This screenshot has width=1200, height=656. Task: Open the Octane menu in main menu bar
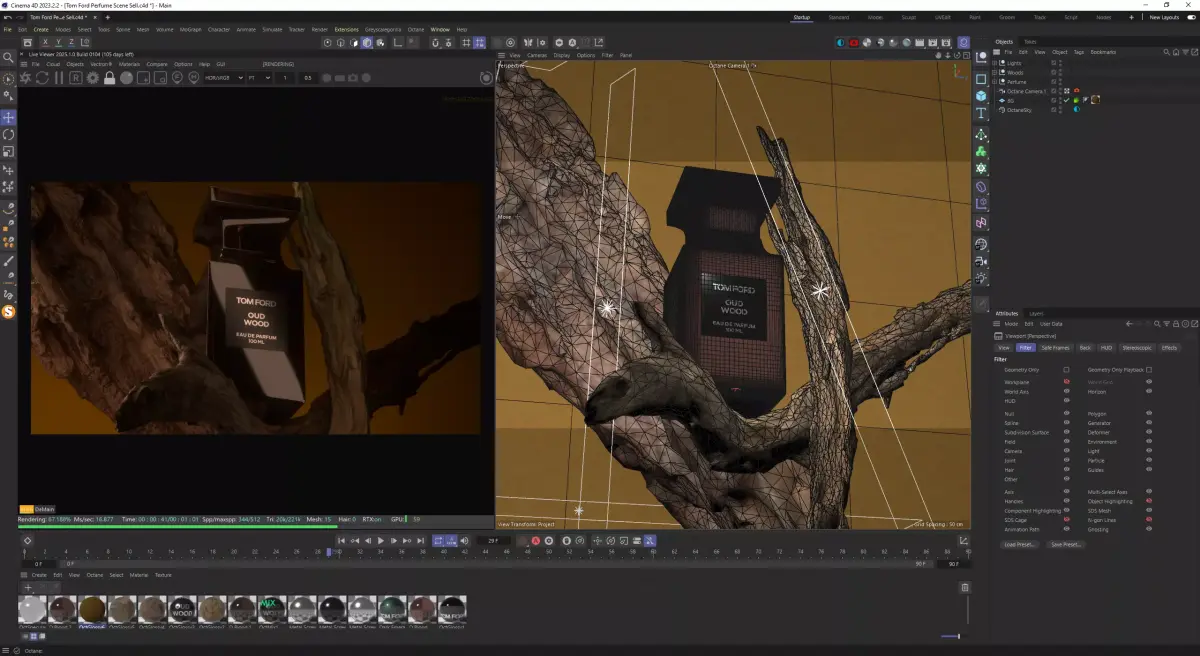click(418, 30)
